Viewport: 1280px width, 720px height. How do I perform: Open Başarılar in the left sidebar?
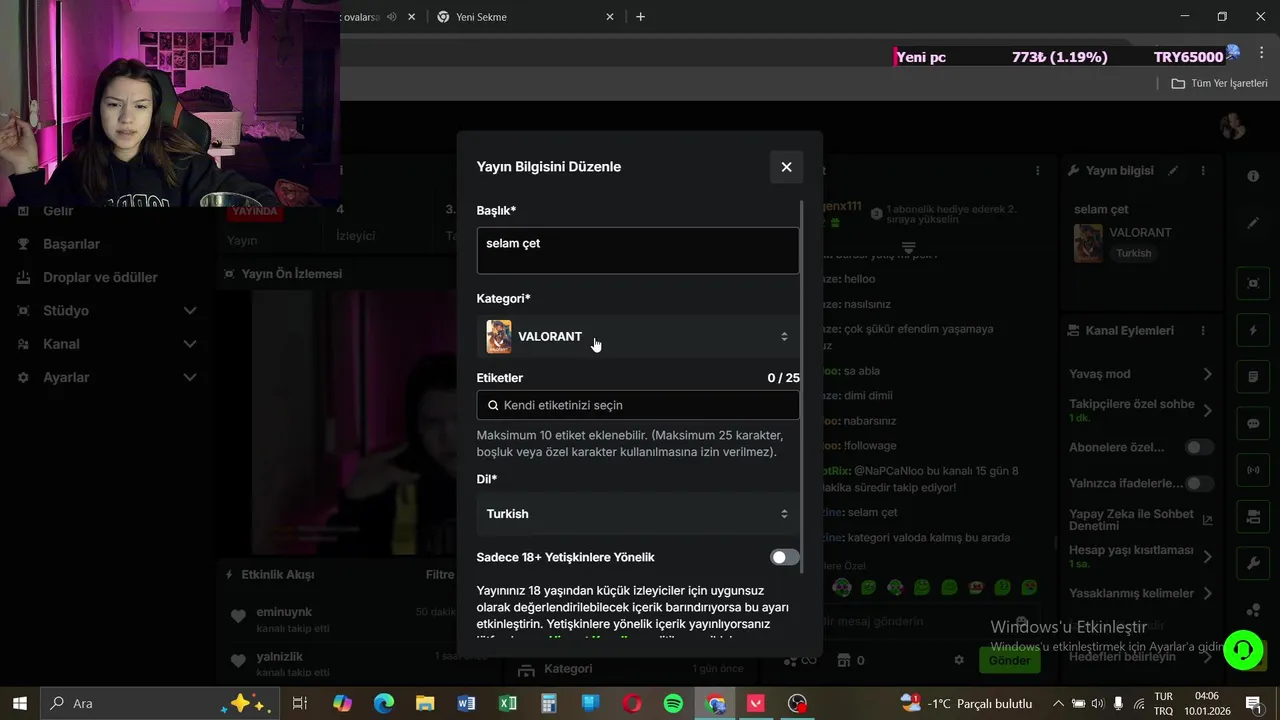tap(71, 244)
